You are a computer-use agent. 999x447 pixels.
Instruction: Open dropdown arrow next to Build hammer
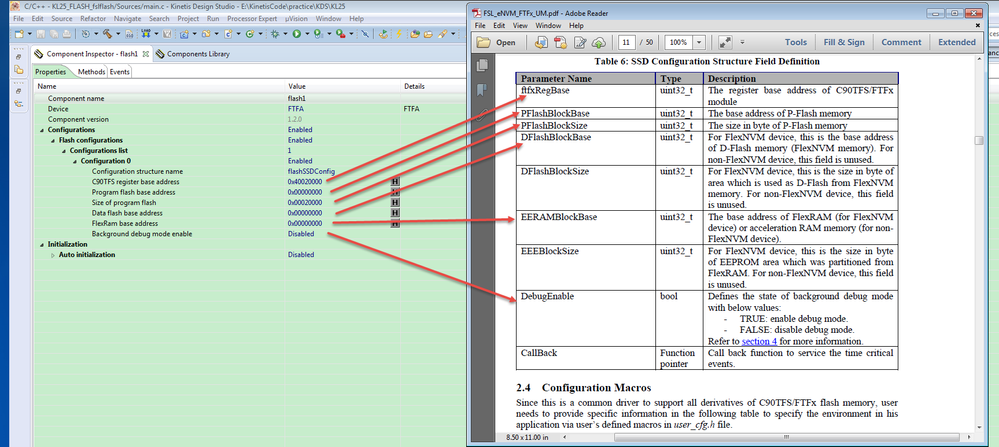(x=118, y=34)
